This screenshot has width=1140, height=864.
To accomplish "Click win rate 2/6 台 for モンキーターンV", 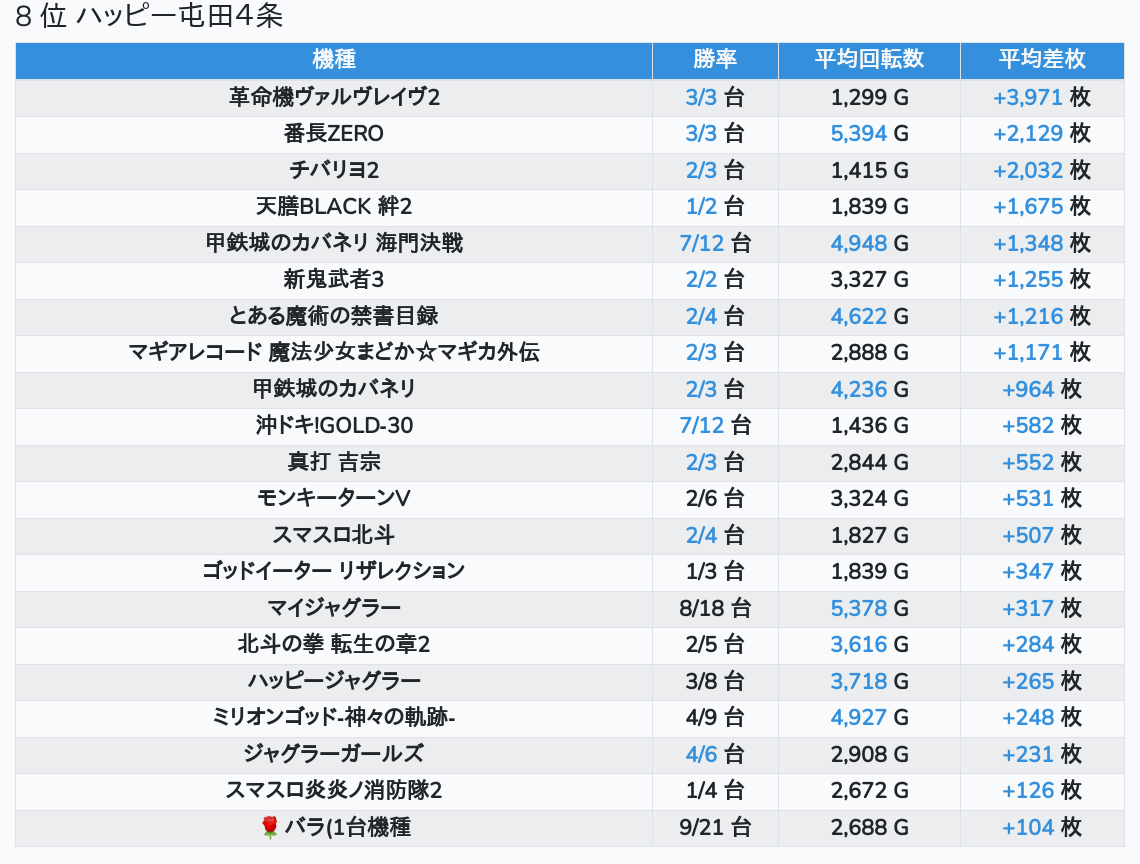I will 715,498.
